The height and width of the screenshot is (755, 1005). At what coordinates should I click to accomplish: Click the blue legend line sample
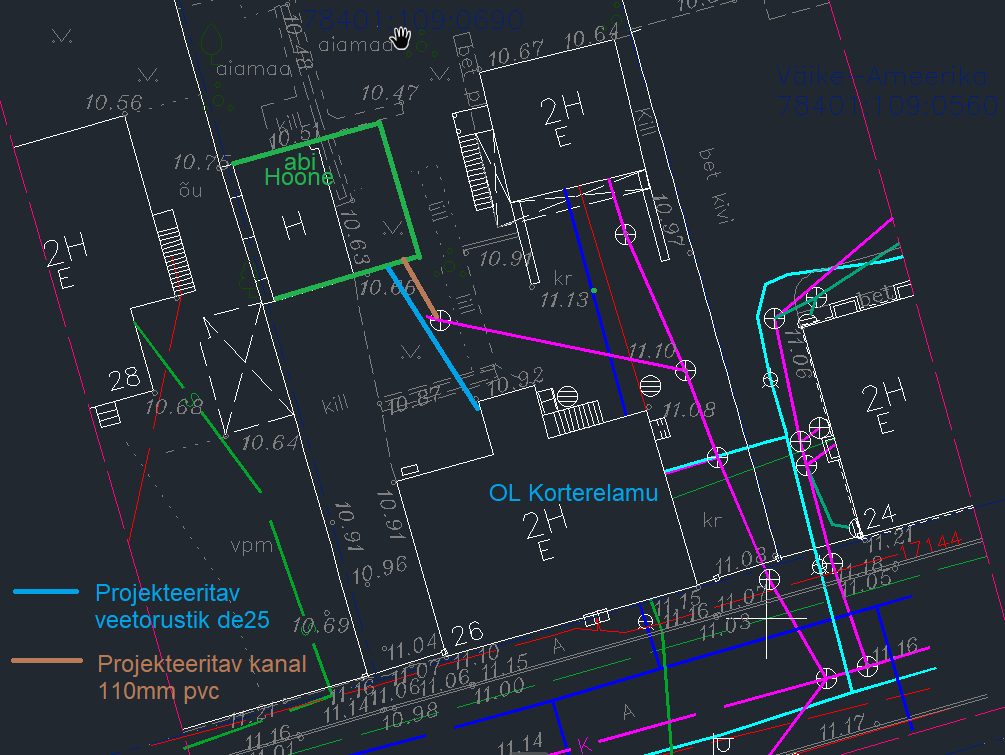[x=46, y=592]
